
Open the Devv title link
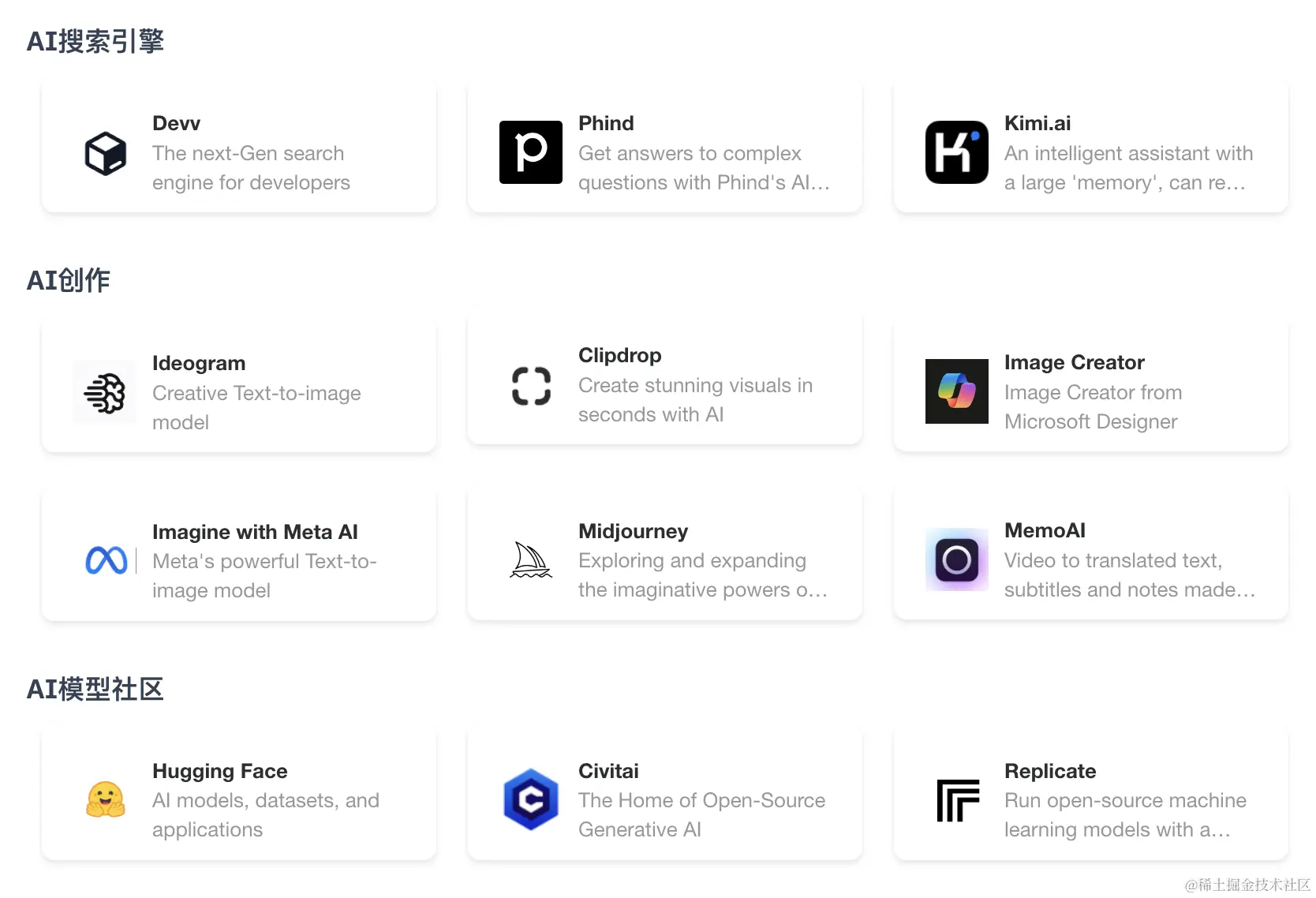[176, 123]
